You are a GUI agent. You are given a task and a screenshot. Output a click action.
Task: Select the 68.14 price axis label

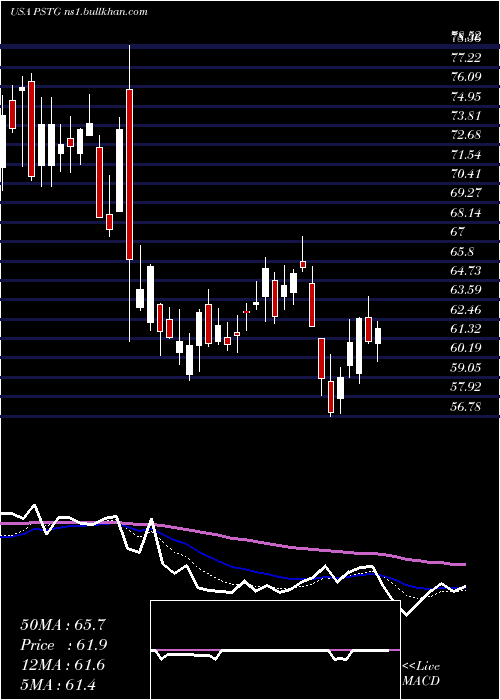pos(466,213)
